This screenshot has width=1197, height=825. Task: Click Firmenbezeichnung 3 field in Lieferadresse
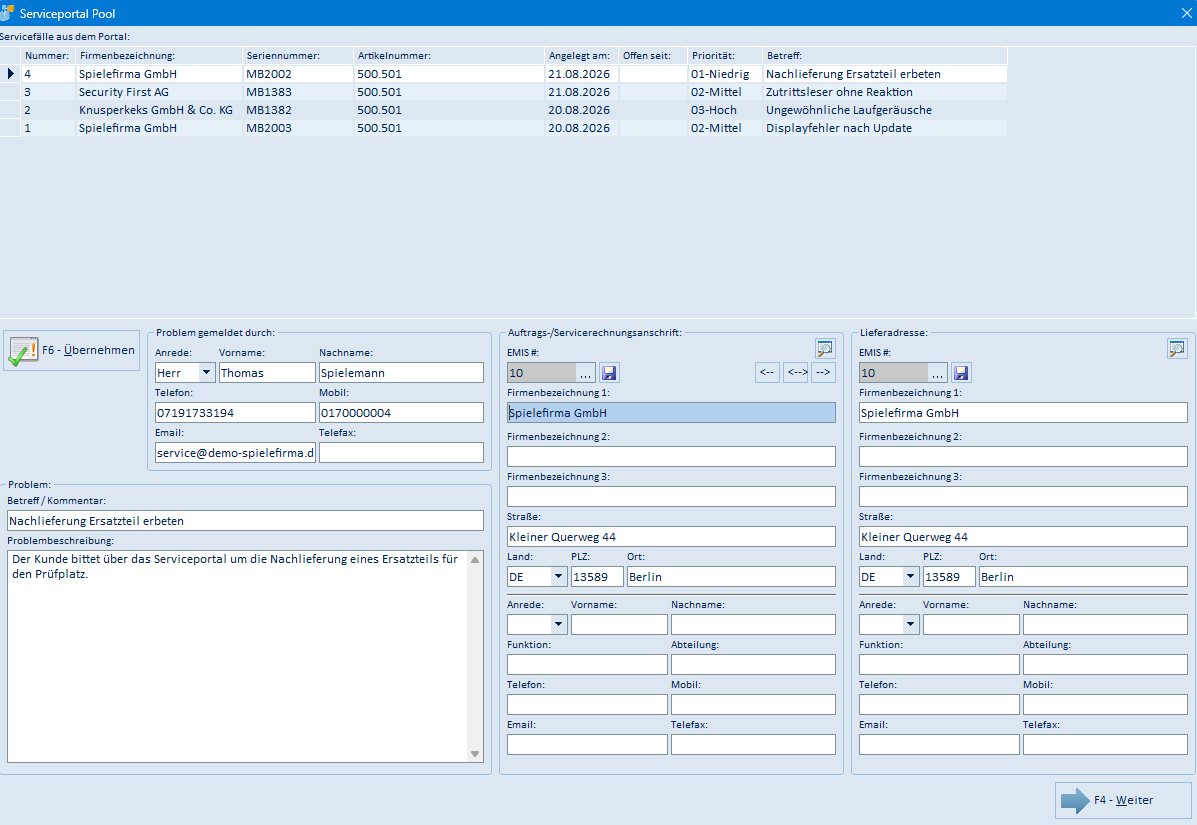pyautogui.click(x=1023, y=496)
